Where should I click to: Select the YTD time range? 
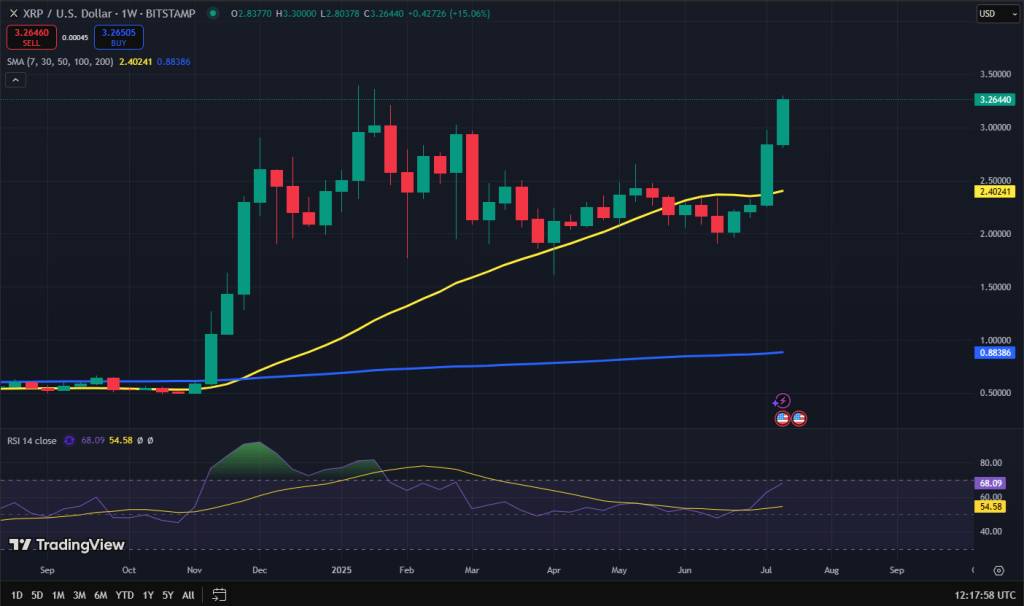point(125,595)
